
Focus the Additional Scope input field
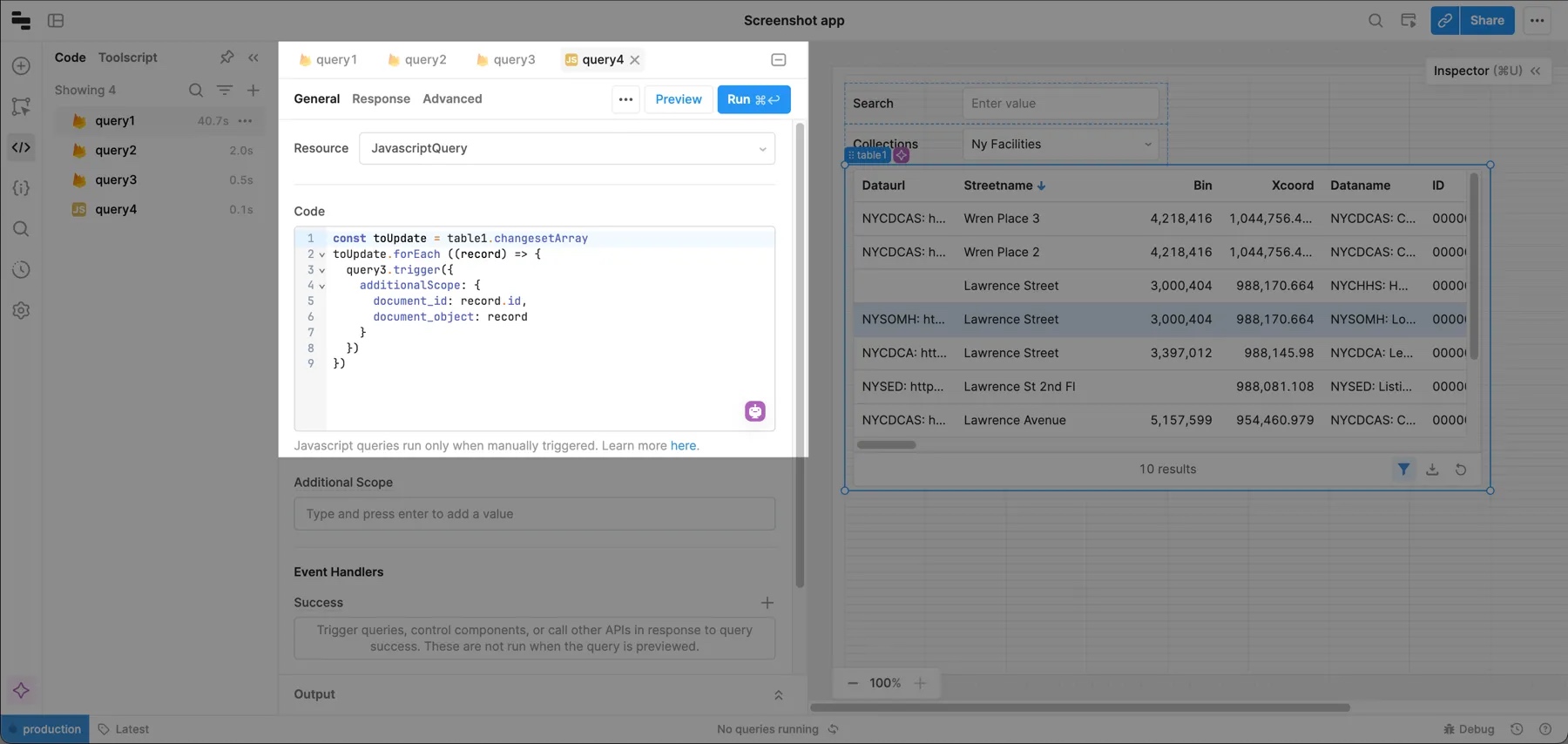(534, 514)
